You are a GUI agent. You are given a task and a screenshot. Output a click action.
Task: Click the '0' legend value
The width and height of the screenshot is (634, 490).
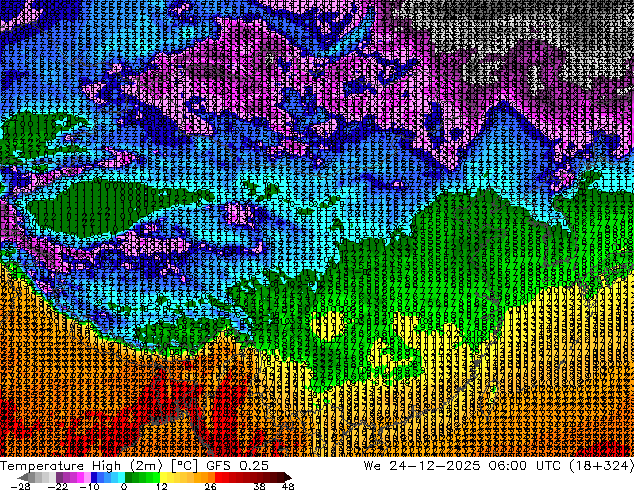[x=124, y=486]
